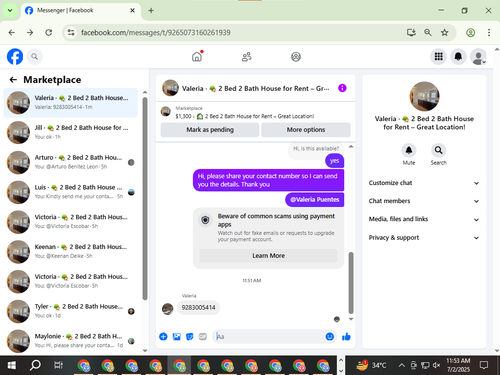Open conversation information purple icon
Viewport: 500px width, 375px height.
point(342,88)
